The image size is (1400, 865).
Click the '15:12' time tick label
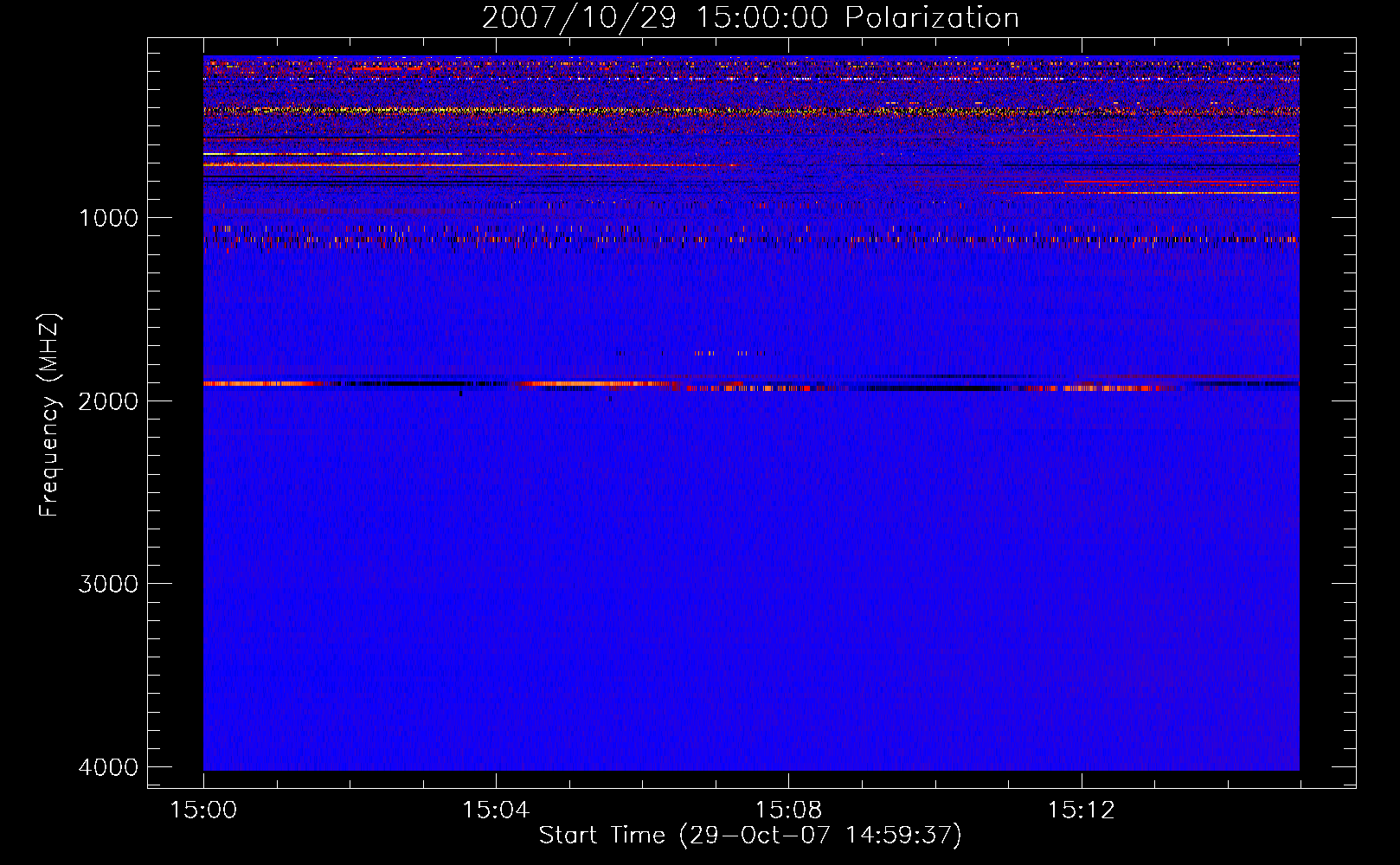(1081, 811)
